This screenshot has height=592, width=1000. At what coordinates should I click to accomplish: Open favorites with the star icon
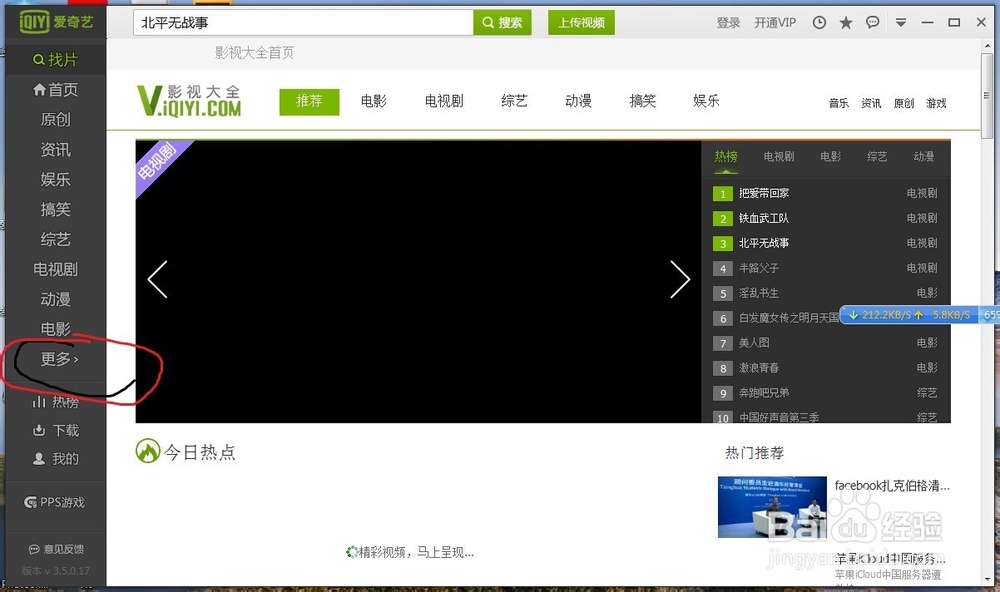(x=847, y=21)
